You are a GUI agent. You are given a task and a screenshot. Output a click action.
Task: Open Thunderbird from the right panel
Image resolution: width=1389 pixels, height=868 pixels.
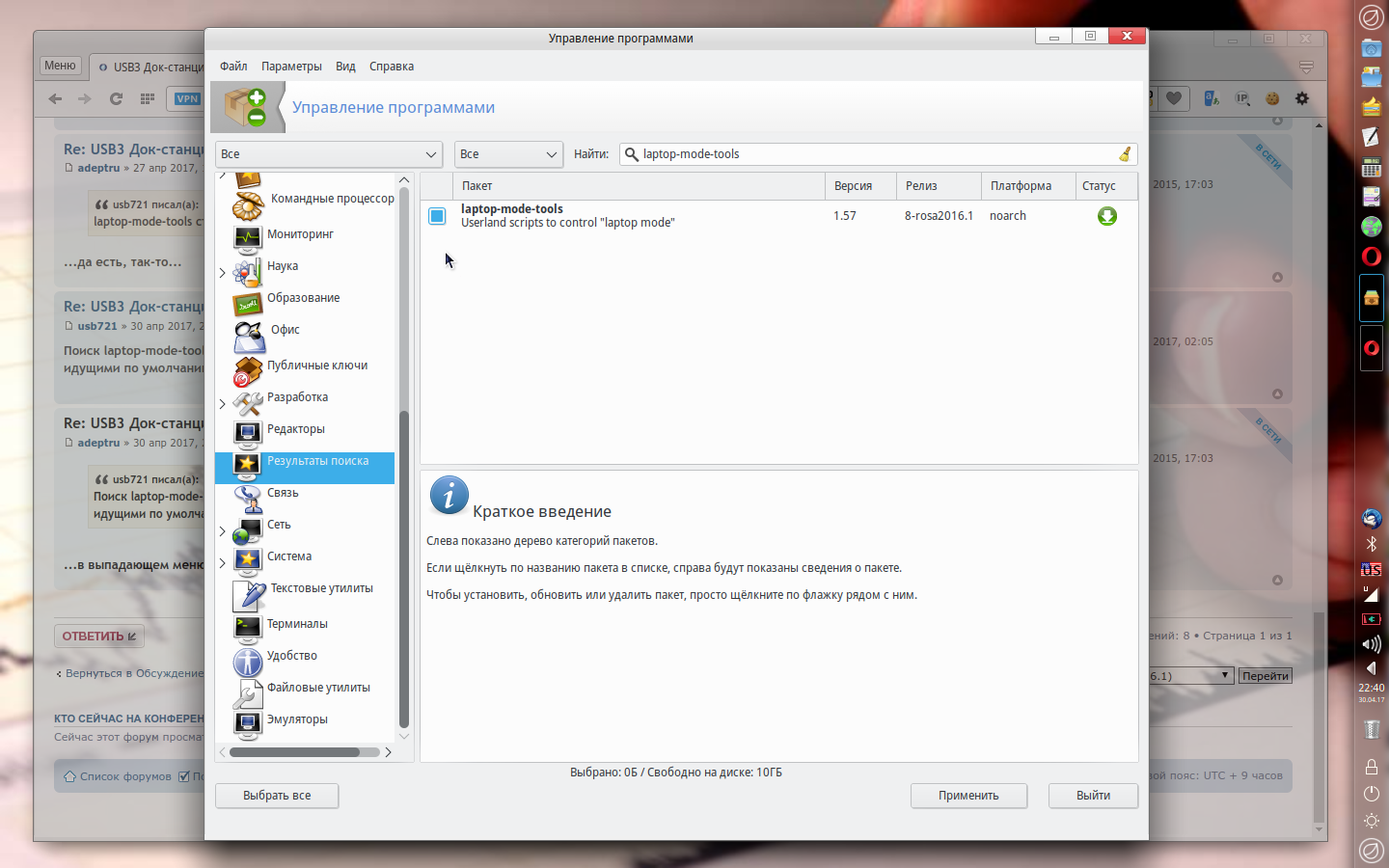tap(1372, 518)
